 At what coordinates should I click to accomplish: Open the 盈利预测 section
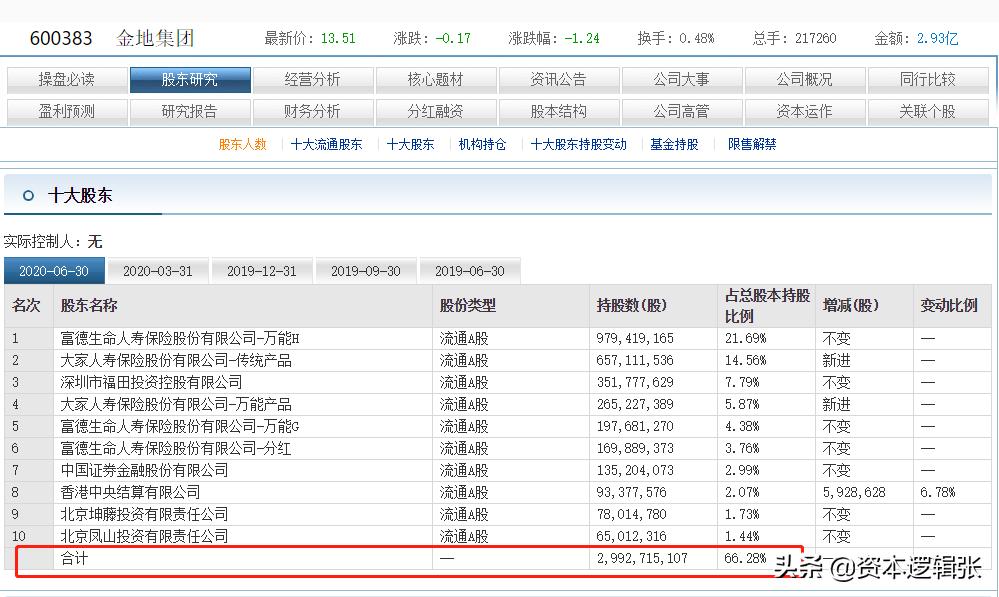[66, 111]
